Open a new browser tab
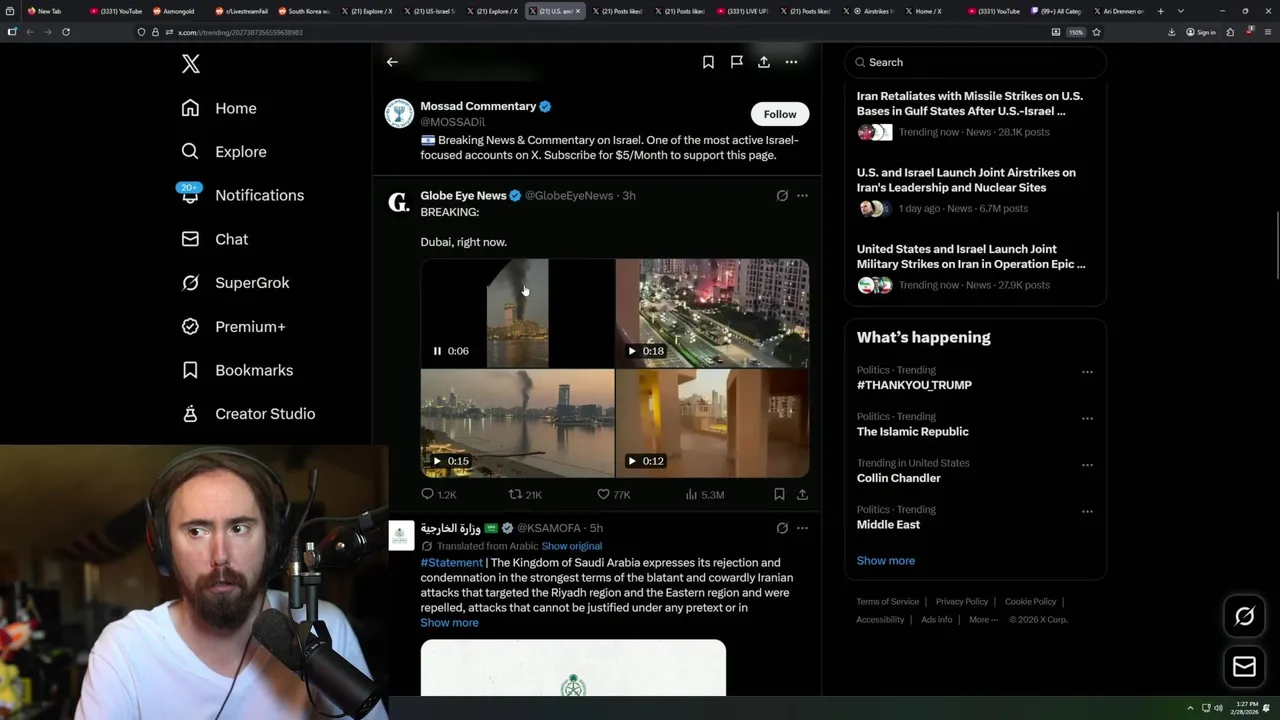1280x720 pixels. click(x=1160, y=11)
